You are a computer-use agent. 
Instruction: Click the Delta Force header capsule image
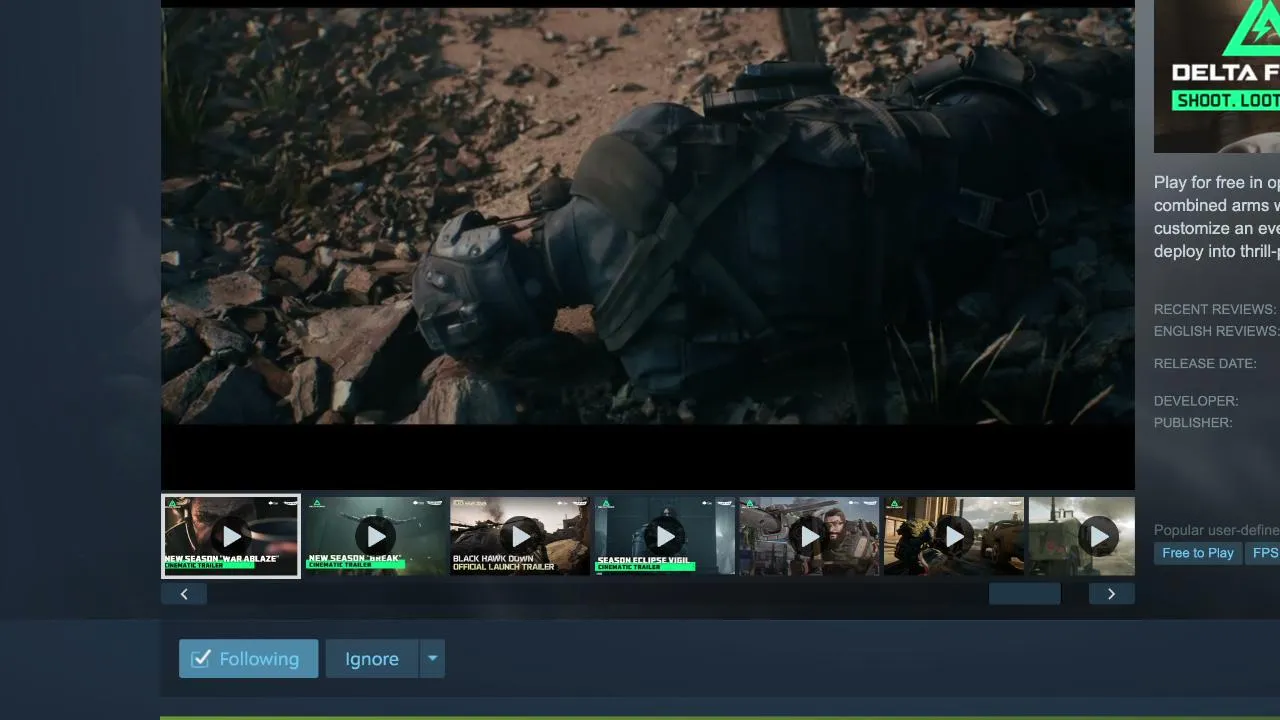1217,76
